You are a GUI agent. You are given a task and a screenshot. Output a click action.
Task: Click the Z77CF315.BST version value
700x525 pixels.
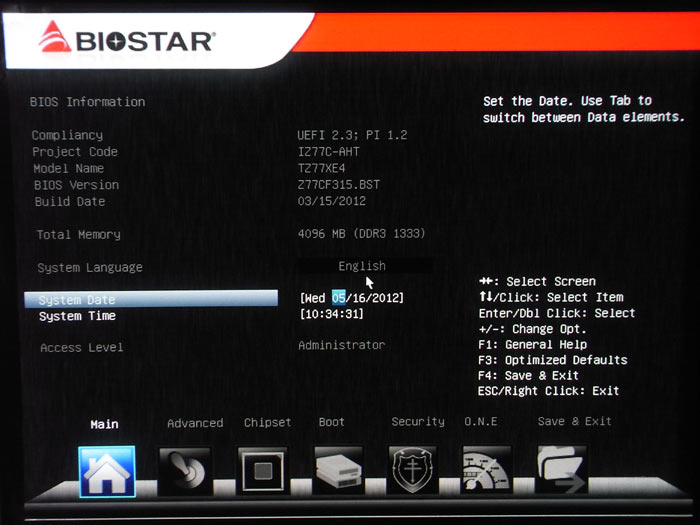point(338,184)
